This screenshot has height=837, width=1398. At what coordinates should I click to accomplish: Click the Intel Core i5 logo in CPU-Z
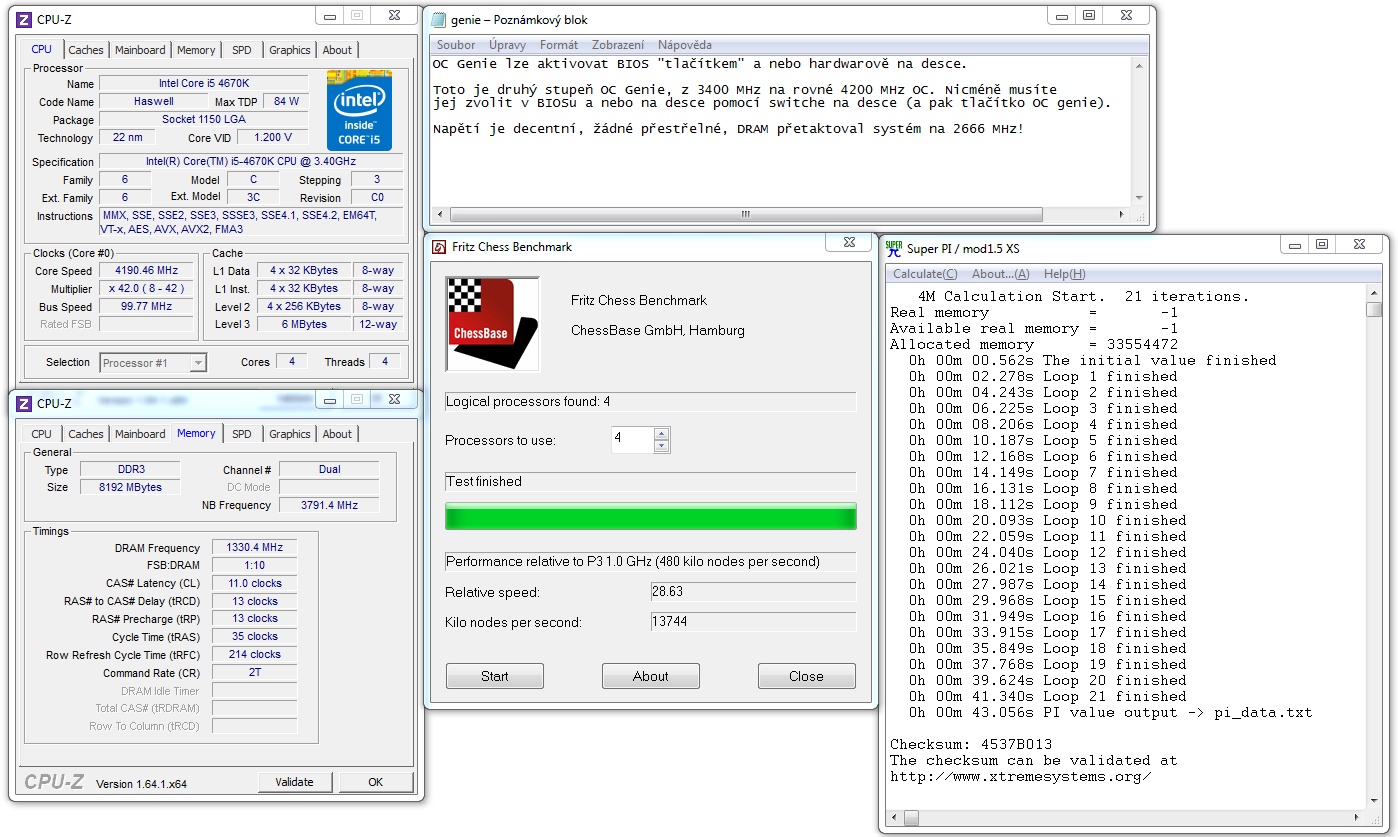coord(359,110)
